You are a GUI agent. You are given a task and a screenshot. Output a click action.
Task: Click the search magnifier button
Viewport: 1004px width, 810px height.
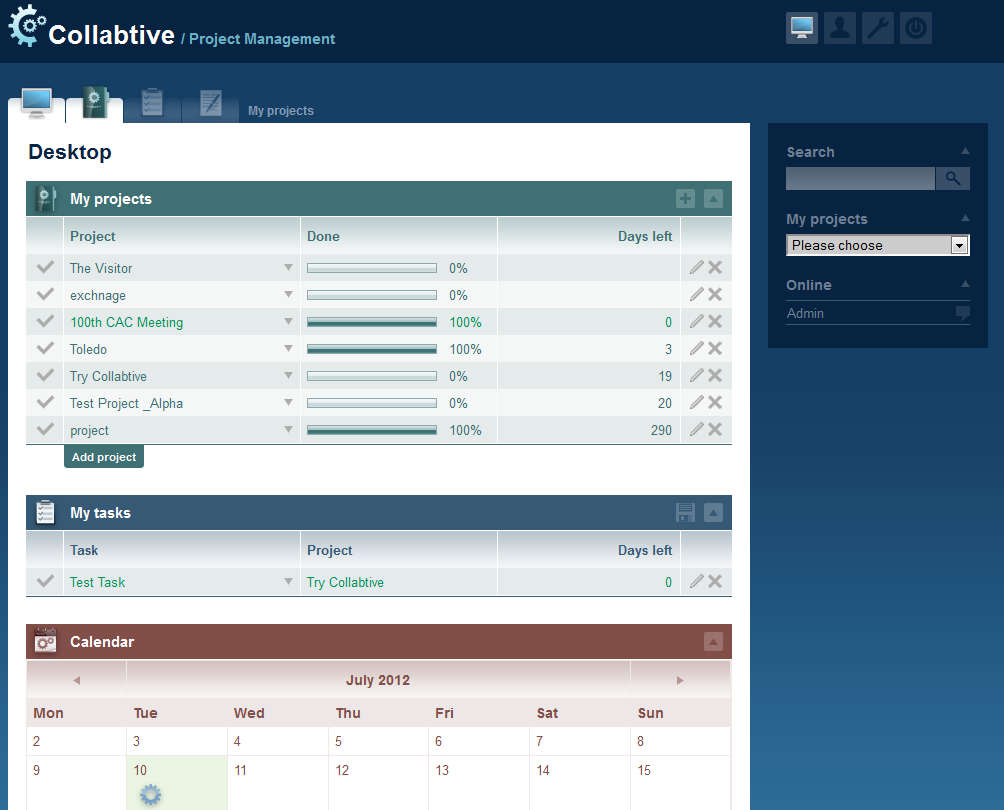(x=953, y=179)
